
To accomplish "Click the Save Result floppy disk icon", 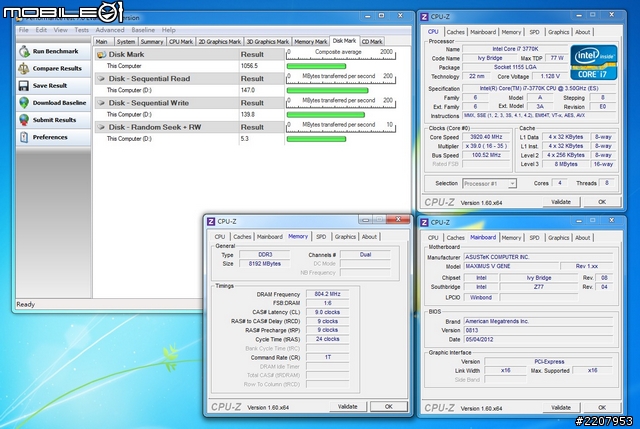I will point(24,85).
